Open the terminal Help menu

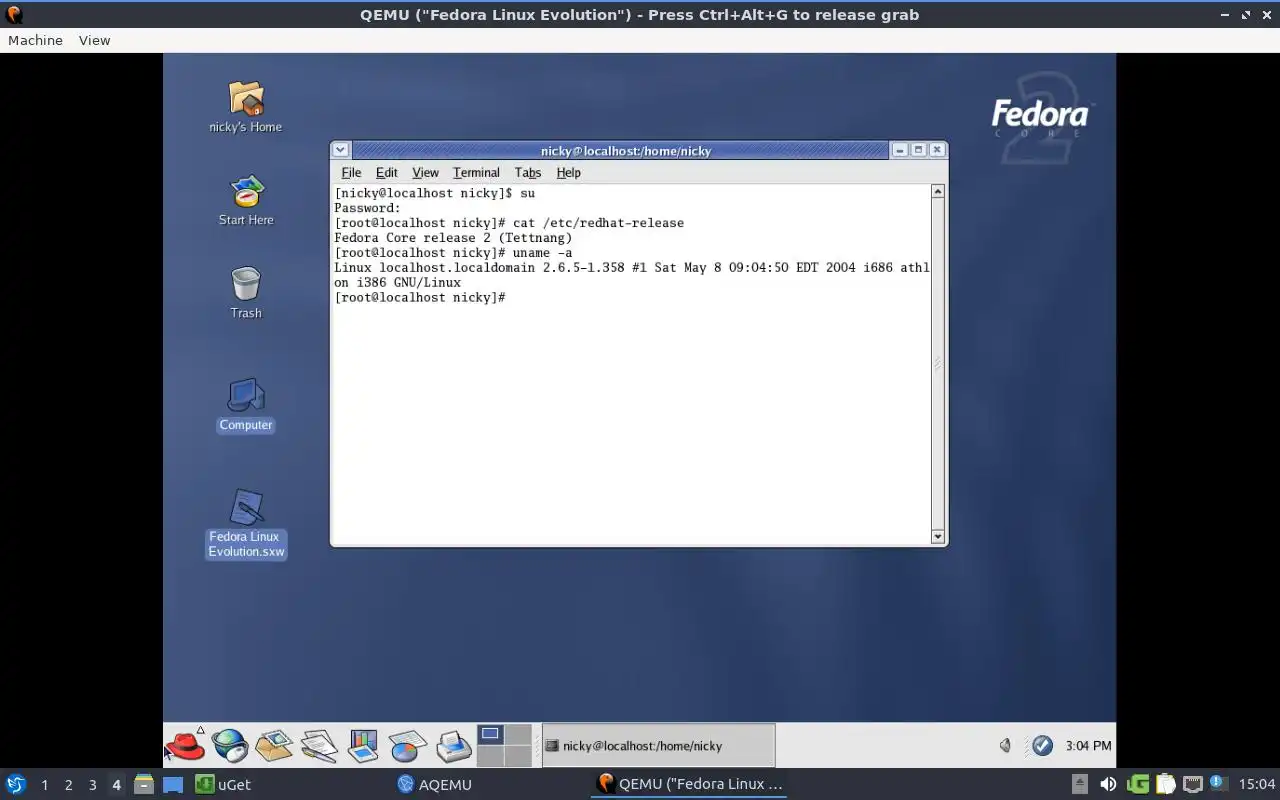coord(568,172)
